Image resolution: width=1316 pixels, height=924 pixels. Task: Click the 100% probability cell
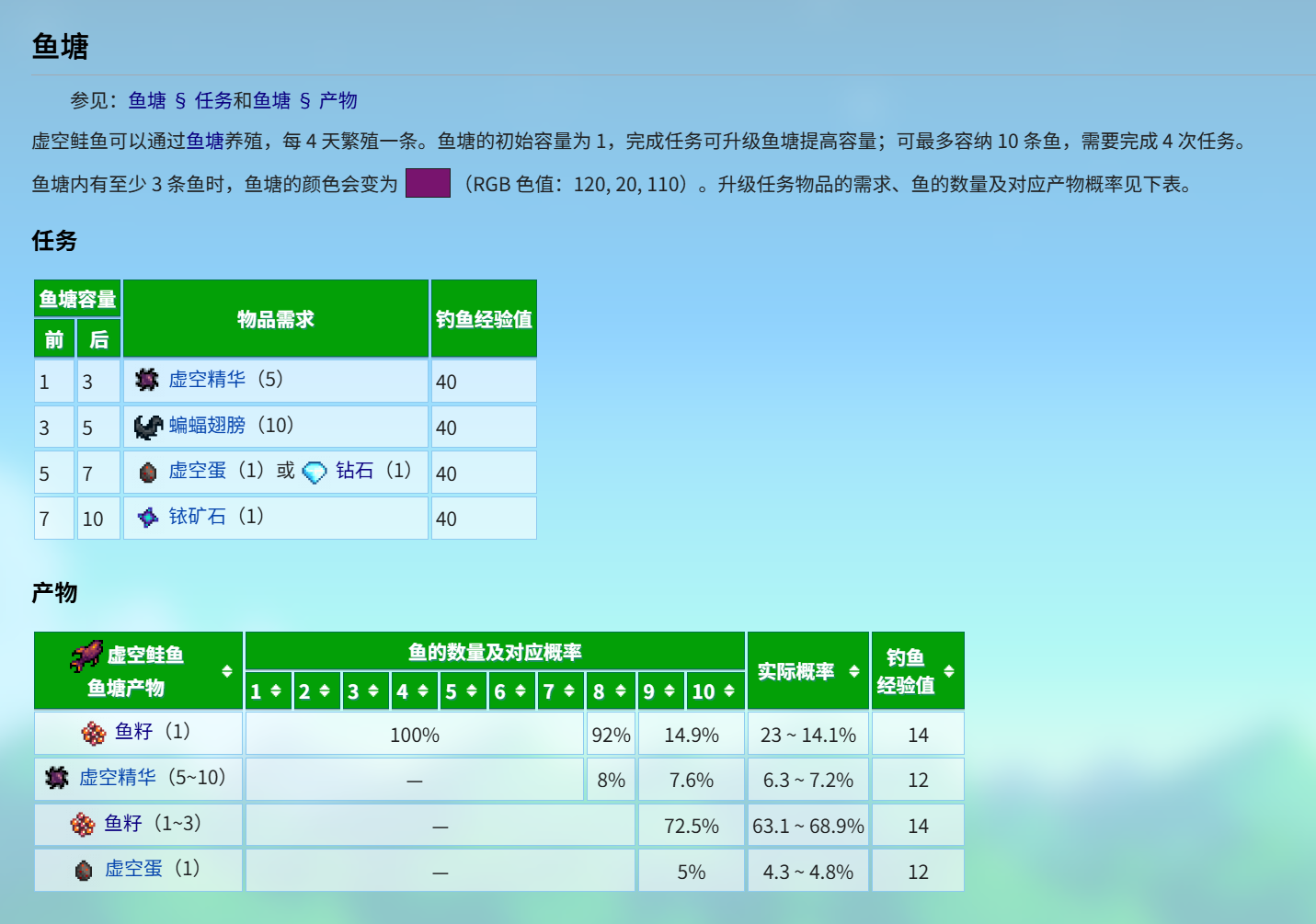[415, 734]
